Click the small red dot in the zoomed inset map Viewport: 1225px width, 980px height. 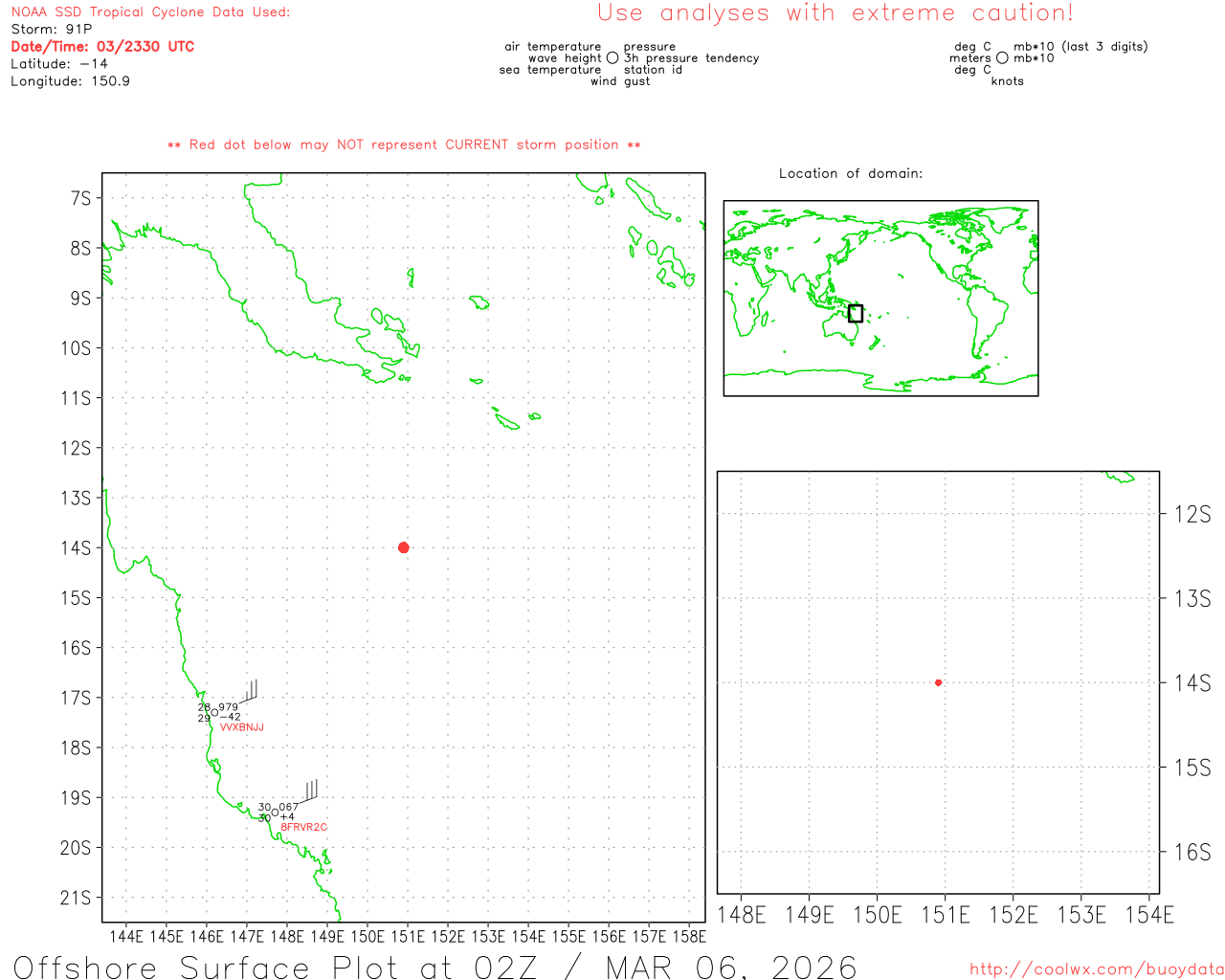click(938, 682)
